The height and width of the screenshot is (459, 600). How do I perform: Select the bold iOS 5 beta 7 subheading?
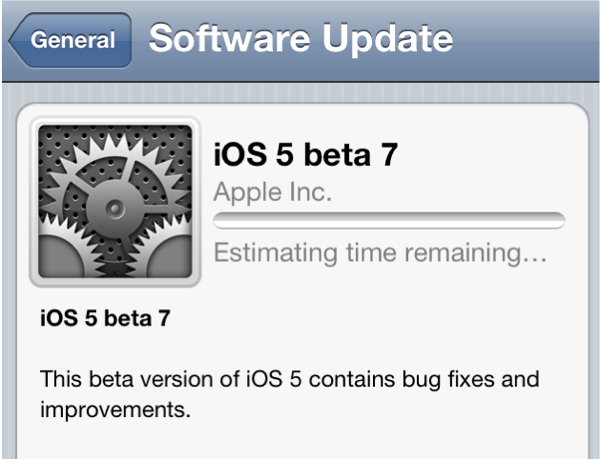[x=105, y=318]
